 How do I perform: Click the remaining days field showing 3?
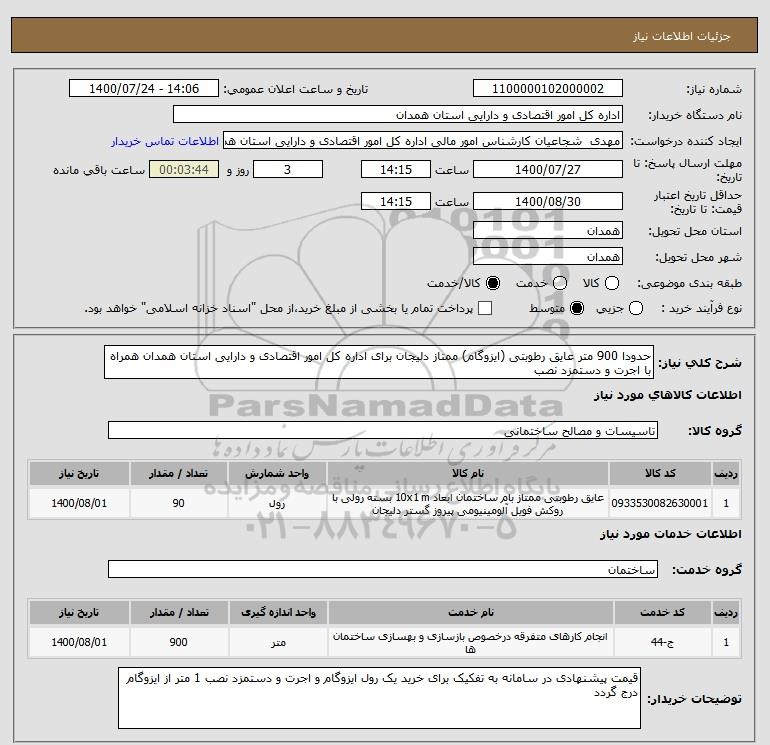[288, 169]
